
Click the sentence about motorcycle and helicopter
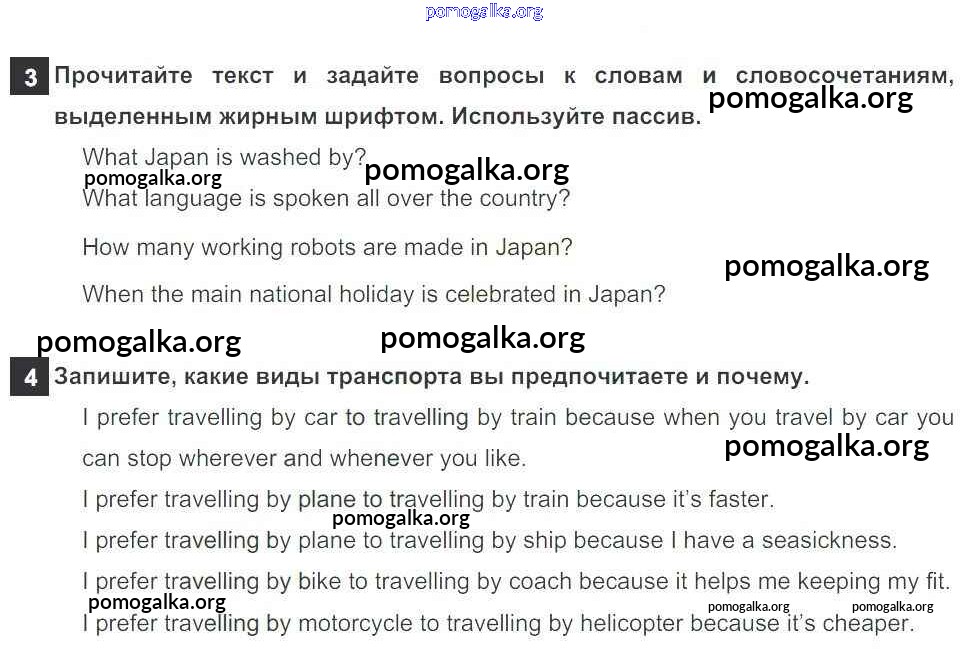click(497, 624)
